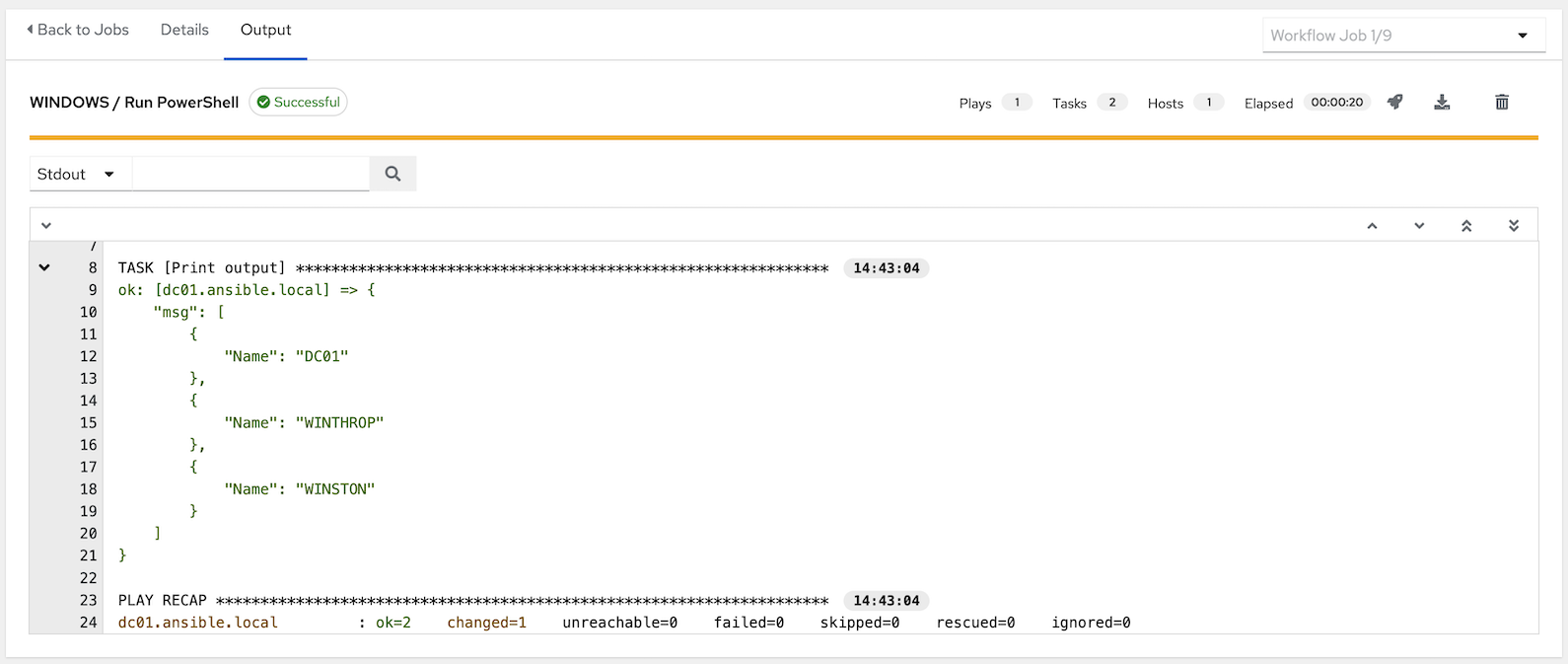Download the job output
The width and height of the screenshot is (1568, 664).
tap(1442, 102)
